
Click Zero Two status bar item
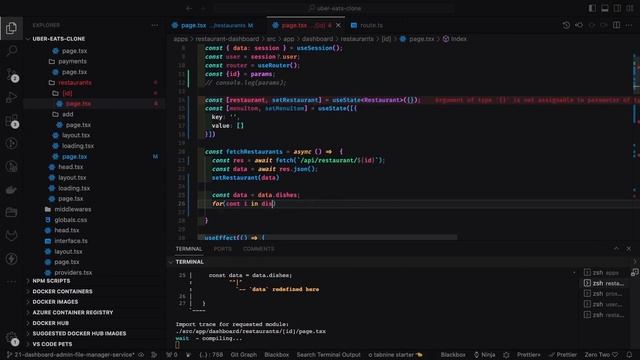coord(601,355)
